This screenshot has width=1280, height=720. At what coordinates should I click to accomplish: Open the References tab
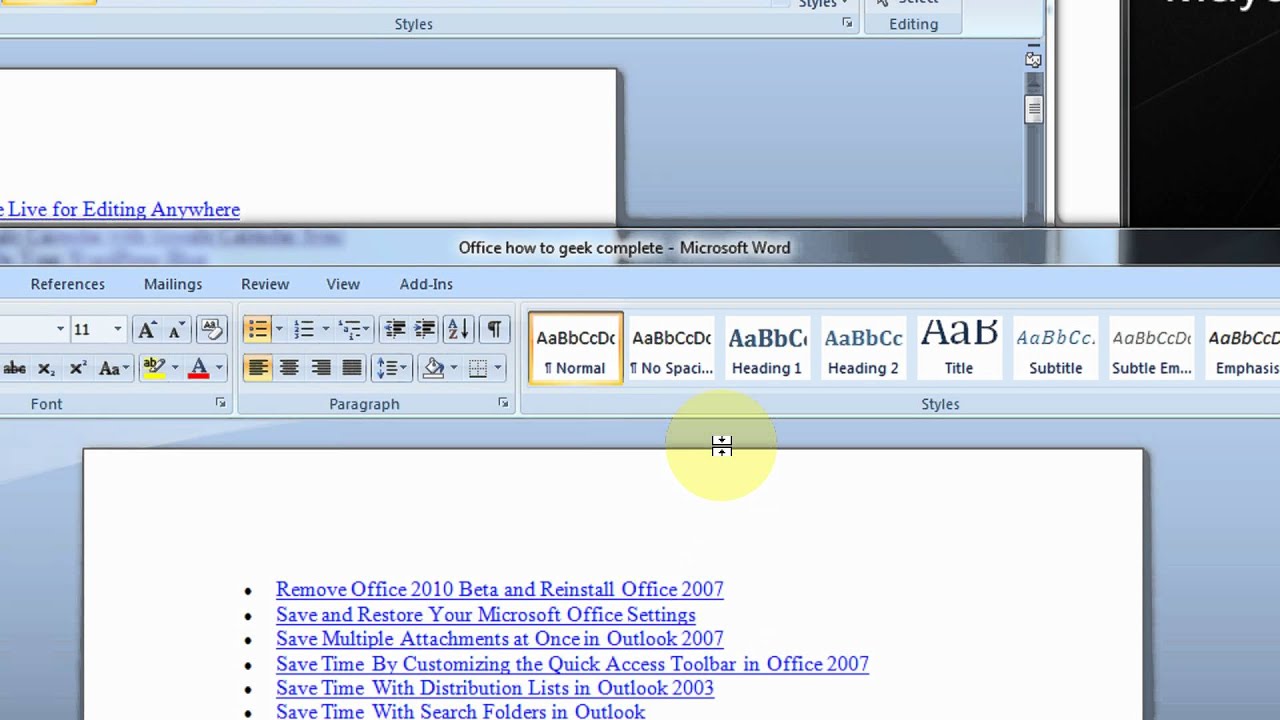67,284
